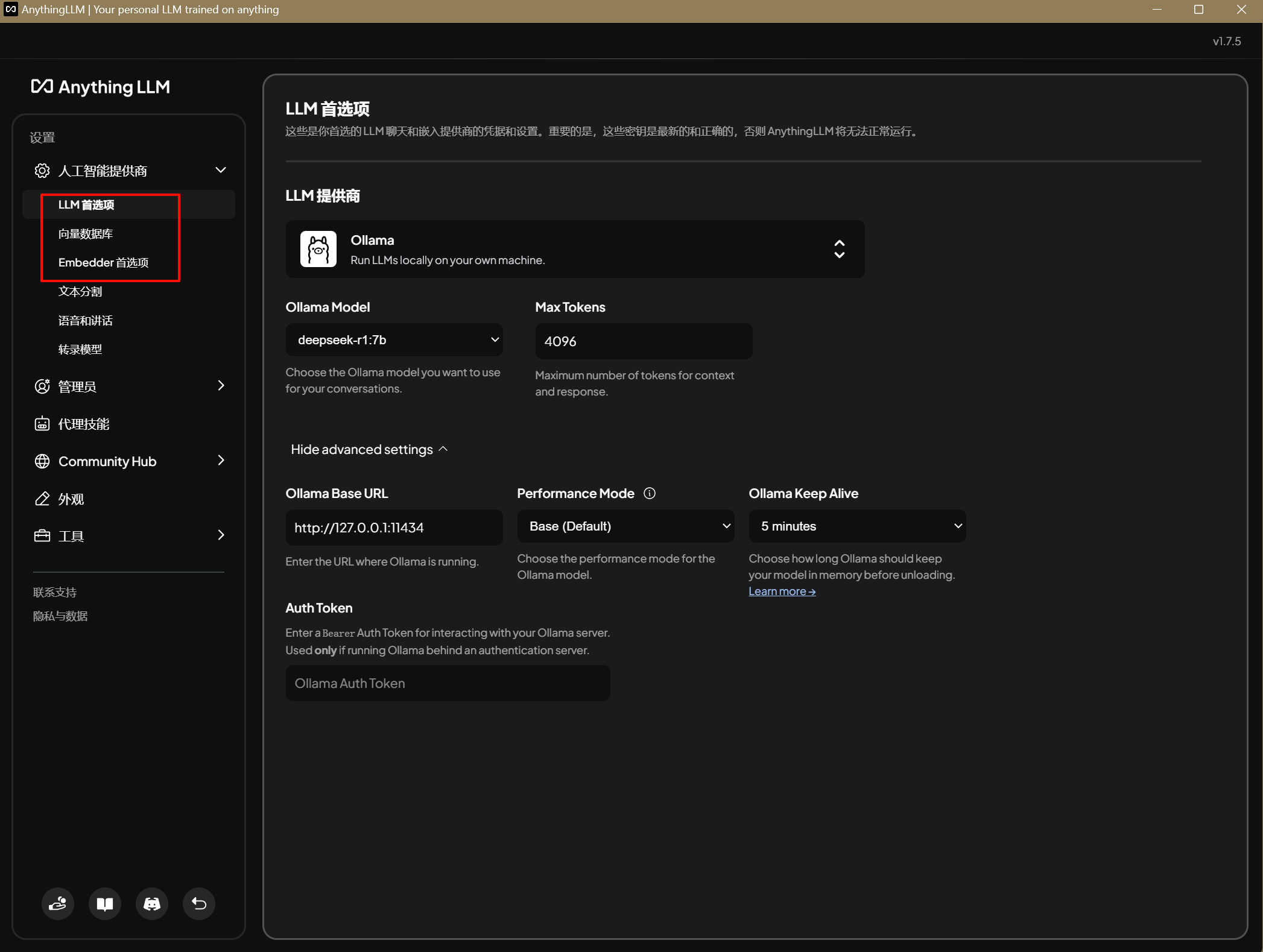1263x952 pixels.
Task: Click the gear icon beside 人工智能提供商
Action: tap(42, 171)
